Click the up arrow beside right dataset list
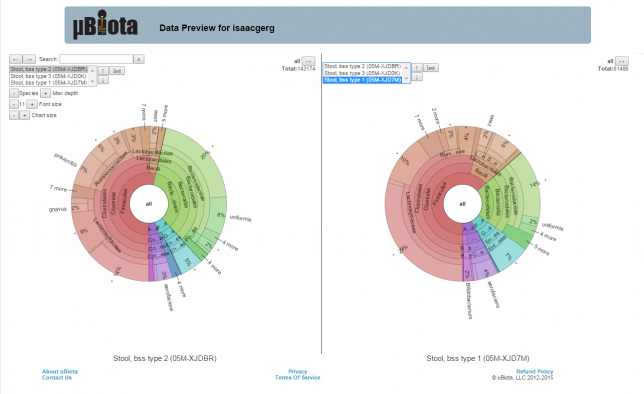Screen dimensions: 644x394 coord(417,67)
